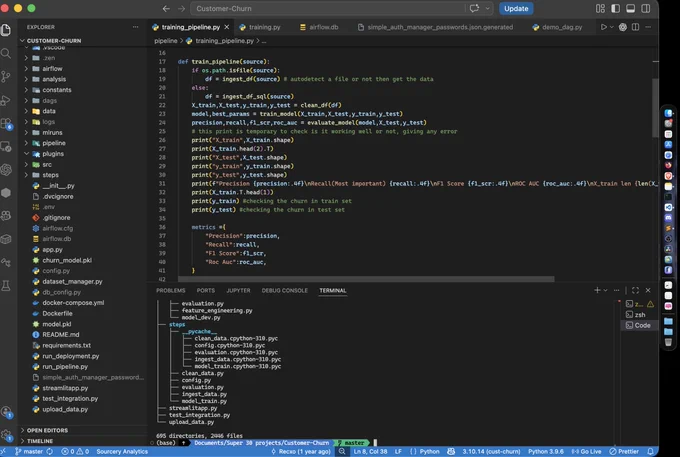The image size is (680, 457).
Task: Select the zsh terminal session
Action: 639,315
